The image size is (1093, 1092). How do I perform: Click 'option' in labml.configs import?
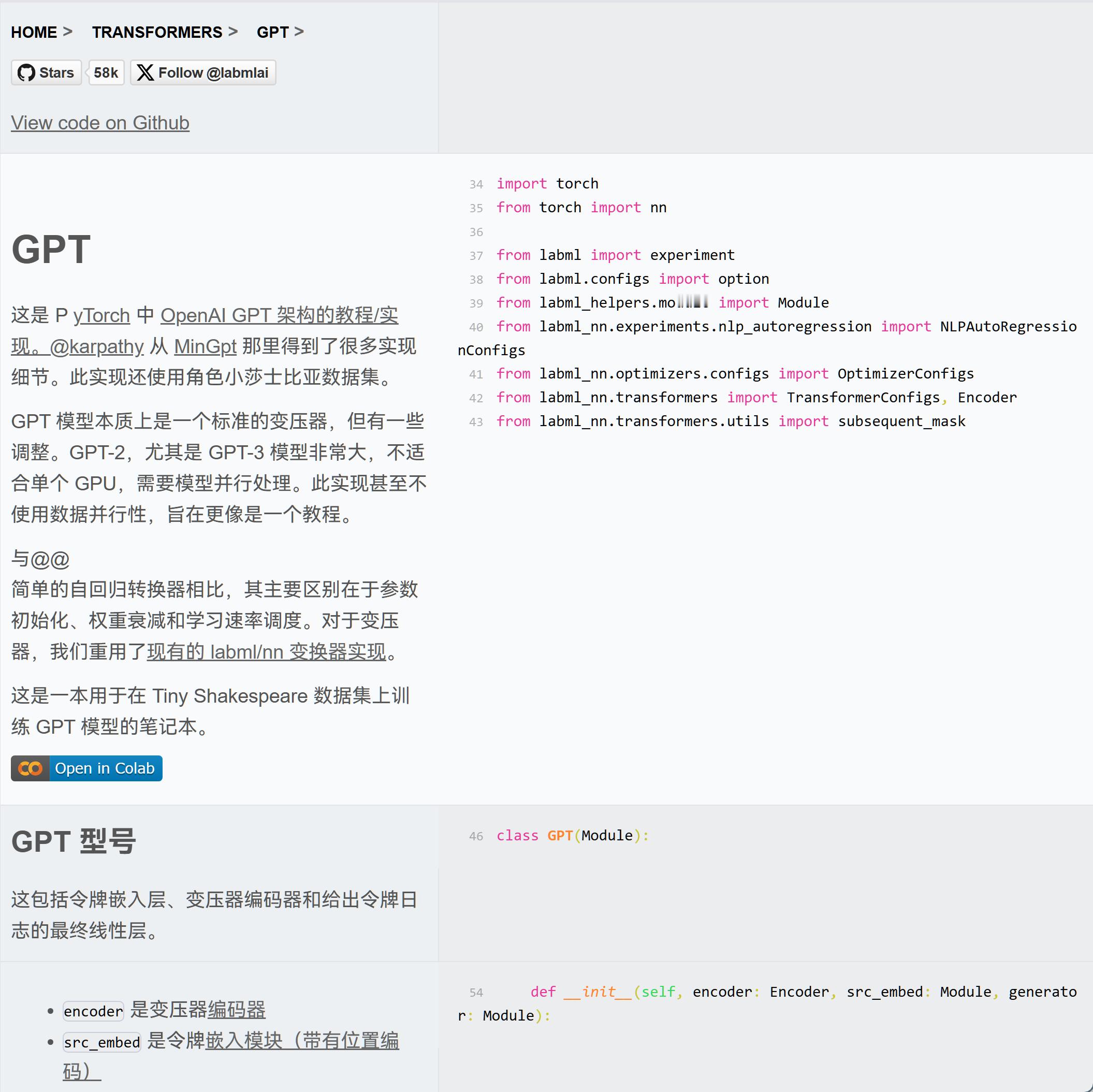click(x=744, y=279)
